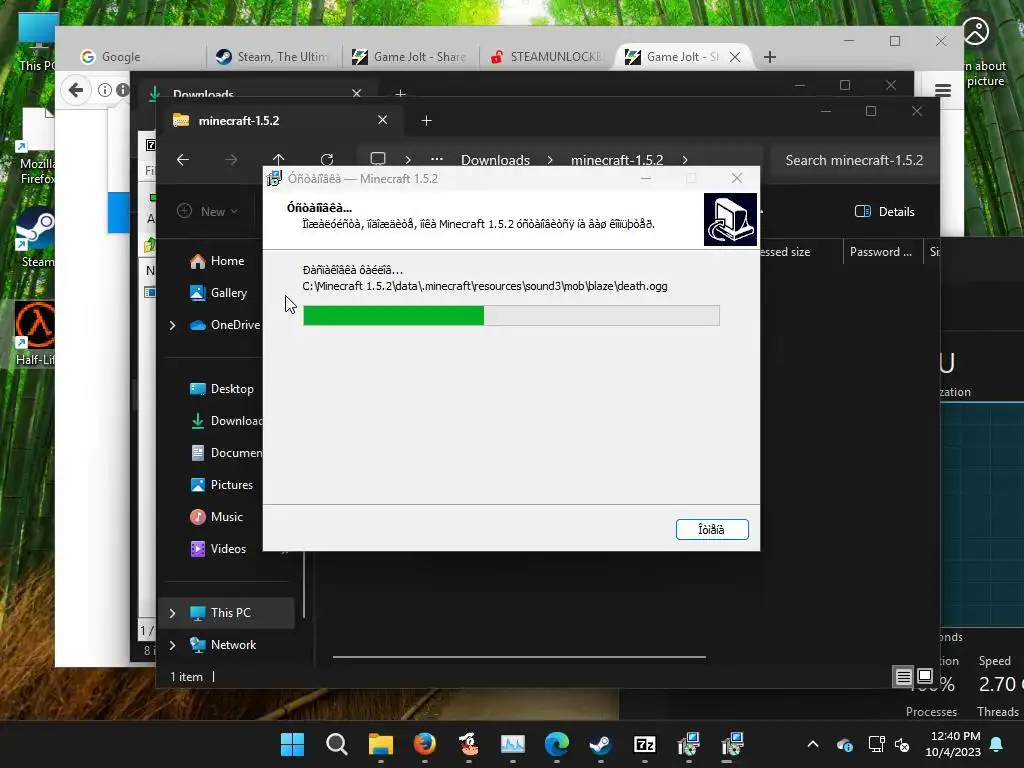The image size is (1024, 768).
Task: Refresh the minecraft-1.5.2 folder view
Action: (x=327, y=159)
